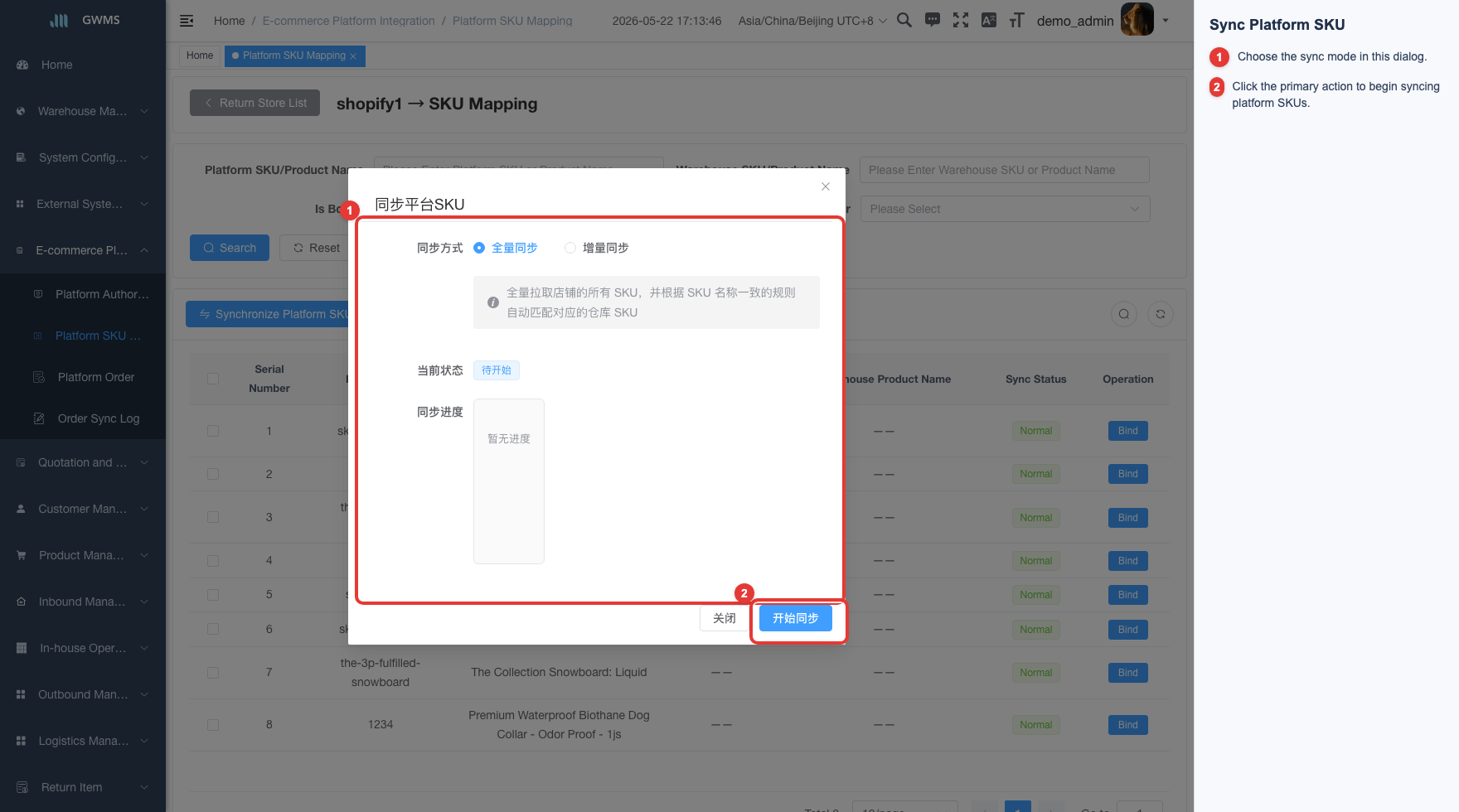Collapse the E-commerce Platform sidebar menu

(83, 250)
